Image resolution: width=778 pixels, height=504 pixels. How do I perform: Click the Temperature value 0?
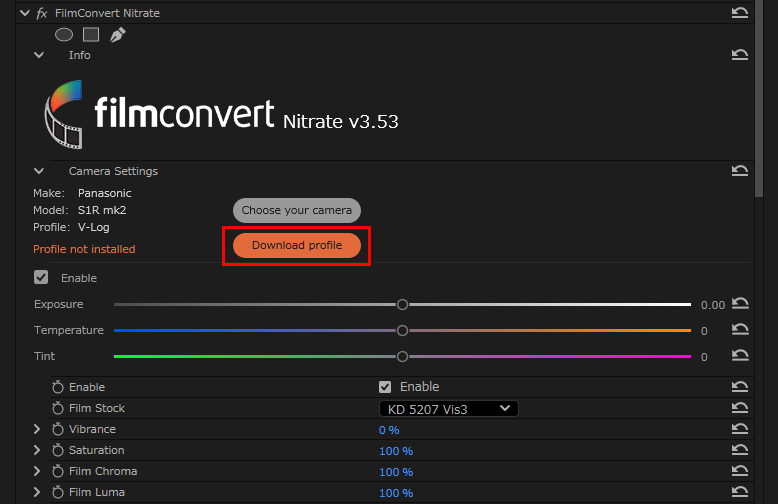[x=704, y=331]
